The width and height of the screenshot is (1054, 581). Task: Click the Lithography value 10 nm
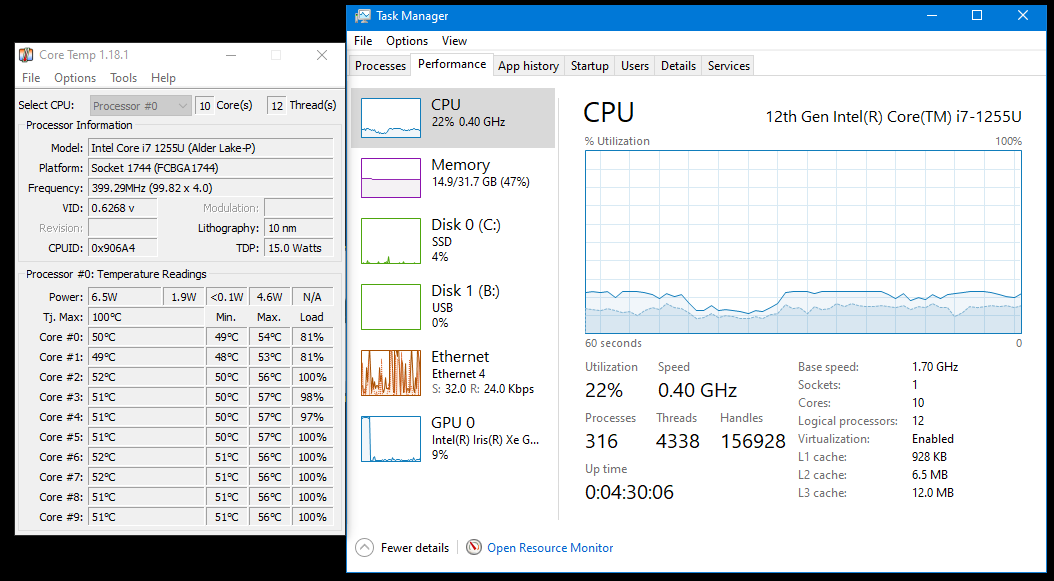pyautogui.click(x=298, y=228)
